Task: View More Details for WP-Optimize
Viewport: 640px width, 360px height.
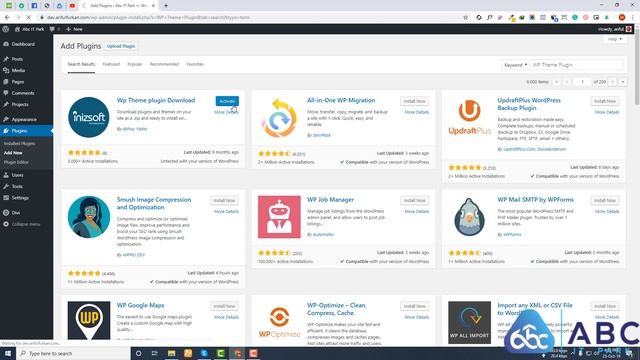Action: pos(417,317)
